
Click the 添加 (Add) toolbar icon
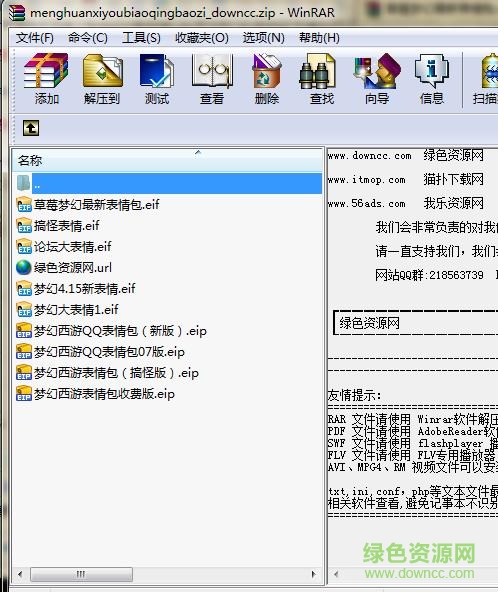coord(46,79)
